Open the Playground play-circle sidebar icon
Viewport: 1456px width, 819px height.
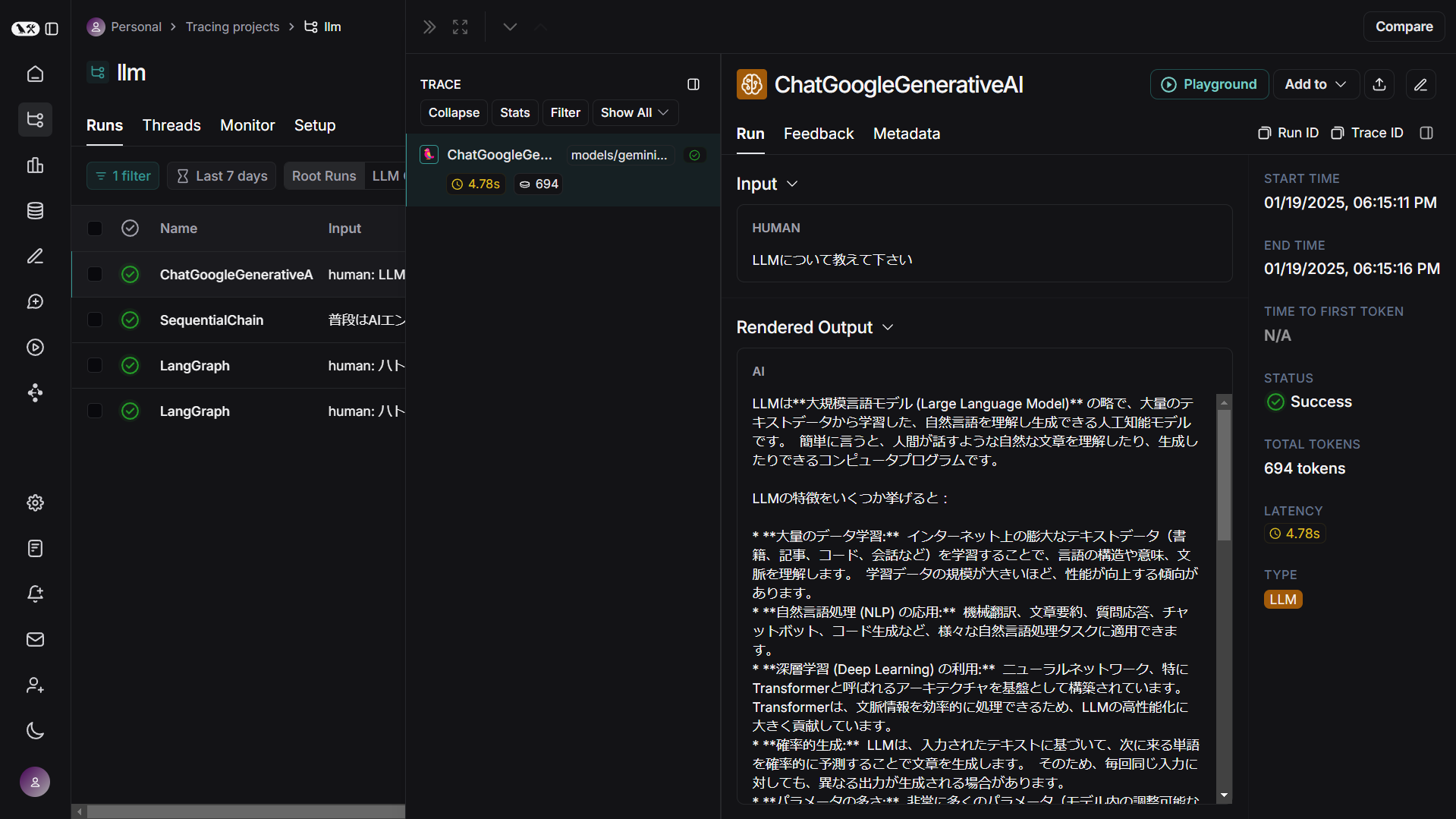click(x=35, y=347)
